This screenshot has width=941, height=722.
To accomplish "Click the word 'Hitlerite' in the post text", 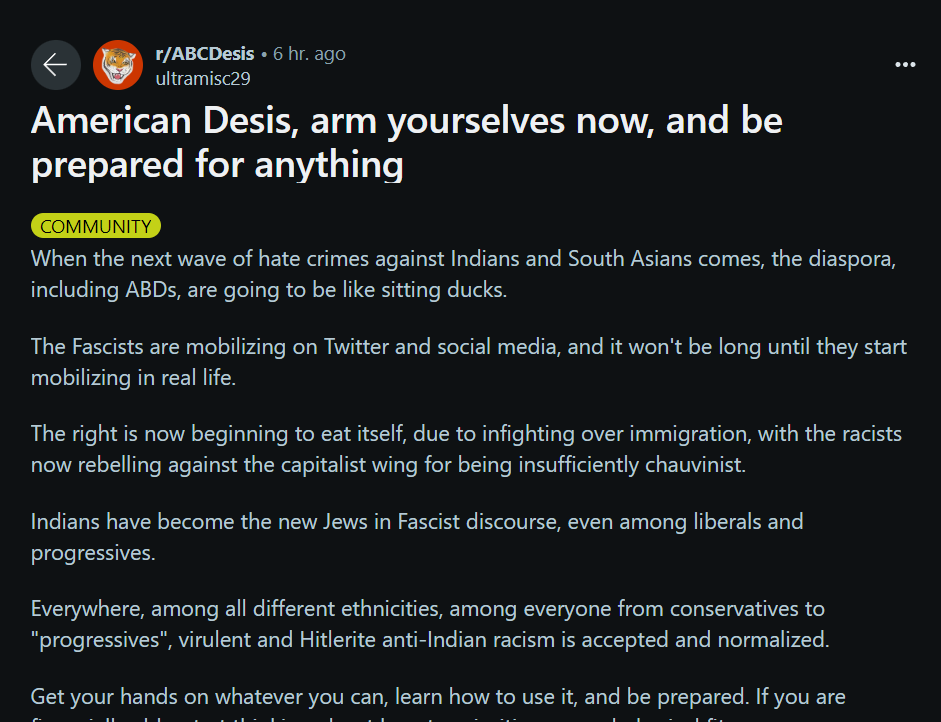I will point(338,640).
